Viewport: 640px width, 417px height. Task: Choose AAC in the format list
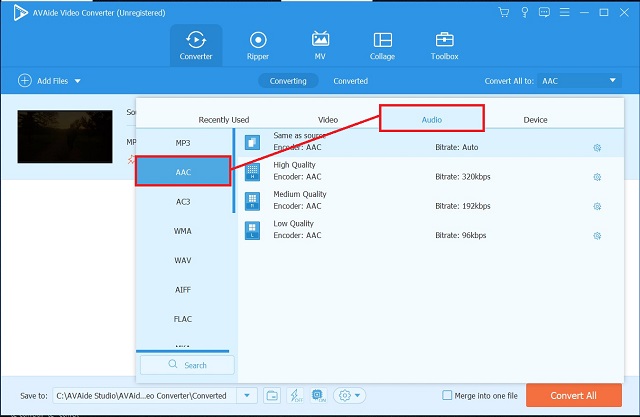point(183,171)
